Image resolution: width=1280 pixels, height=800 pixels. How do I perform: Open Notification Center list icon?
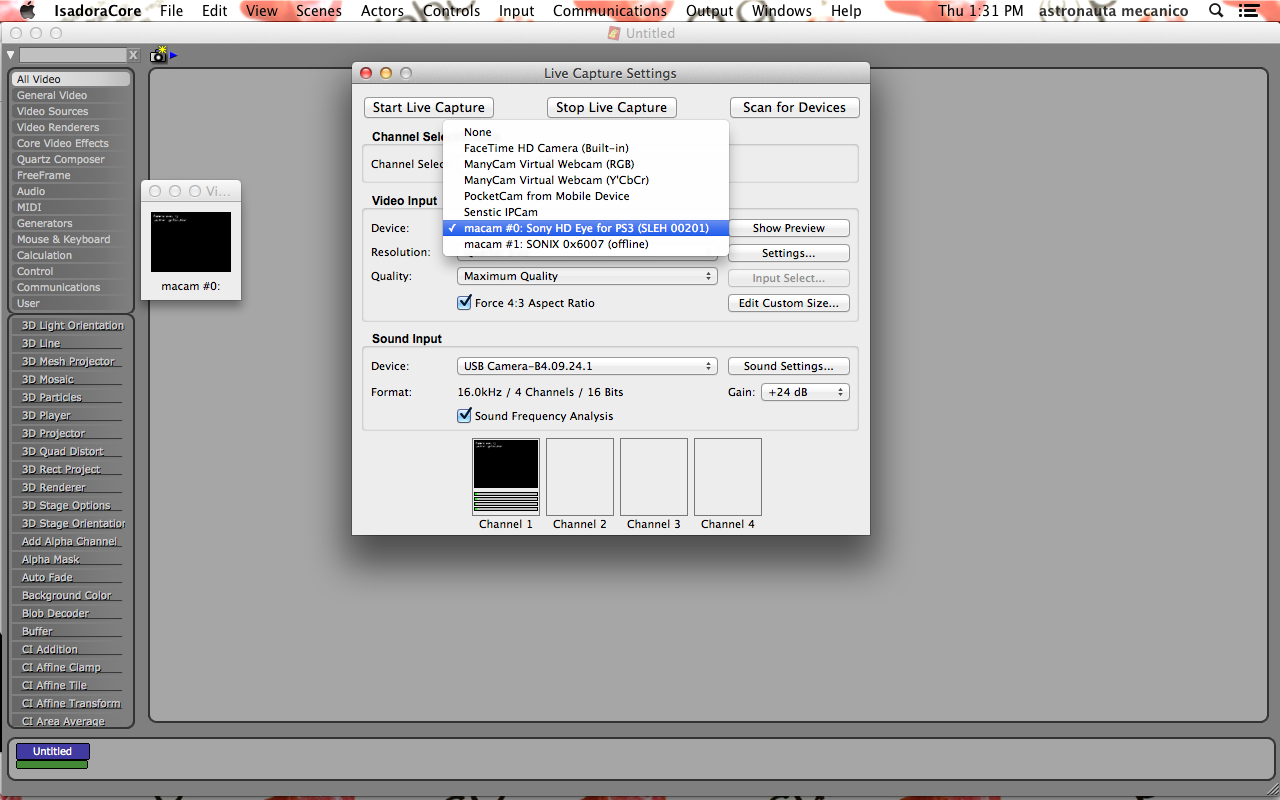[1248, 11]
